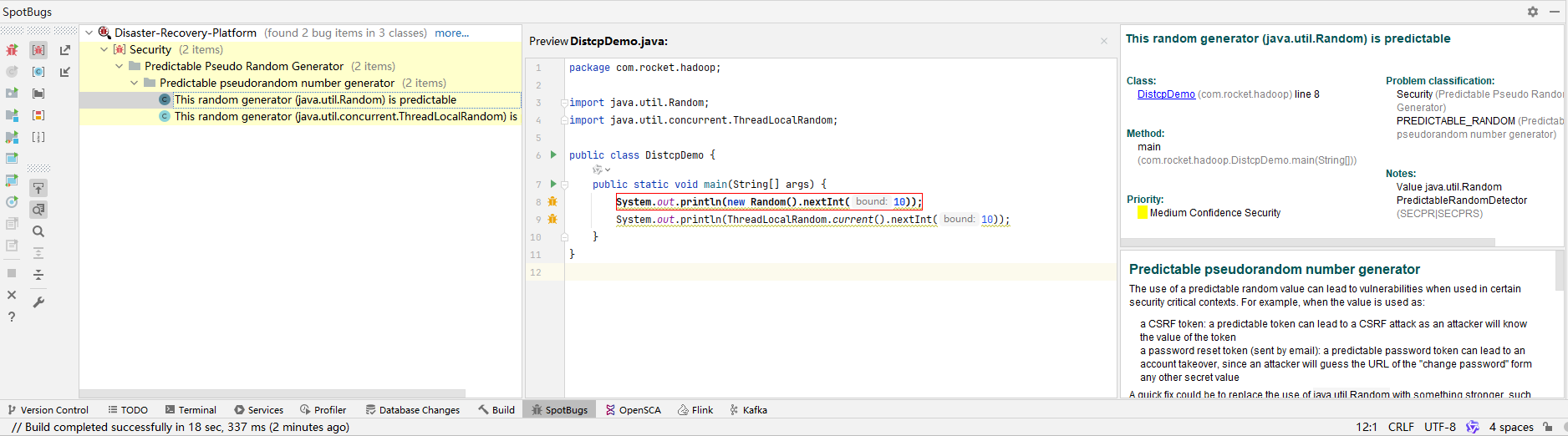Screen dimensions: 1568x436
Task: Toggle group by bug category
Action: [38, 50]
